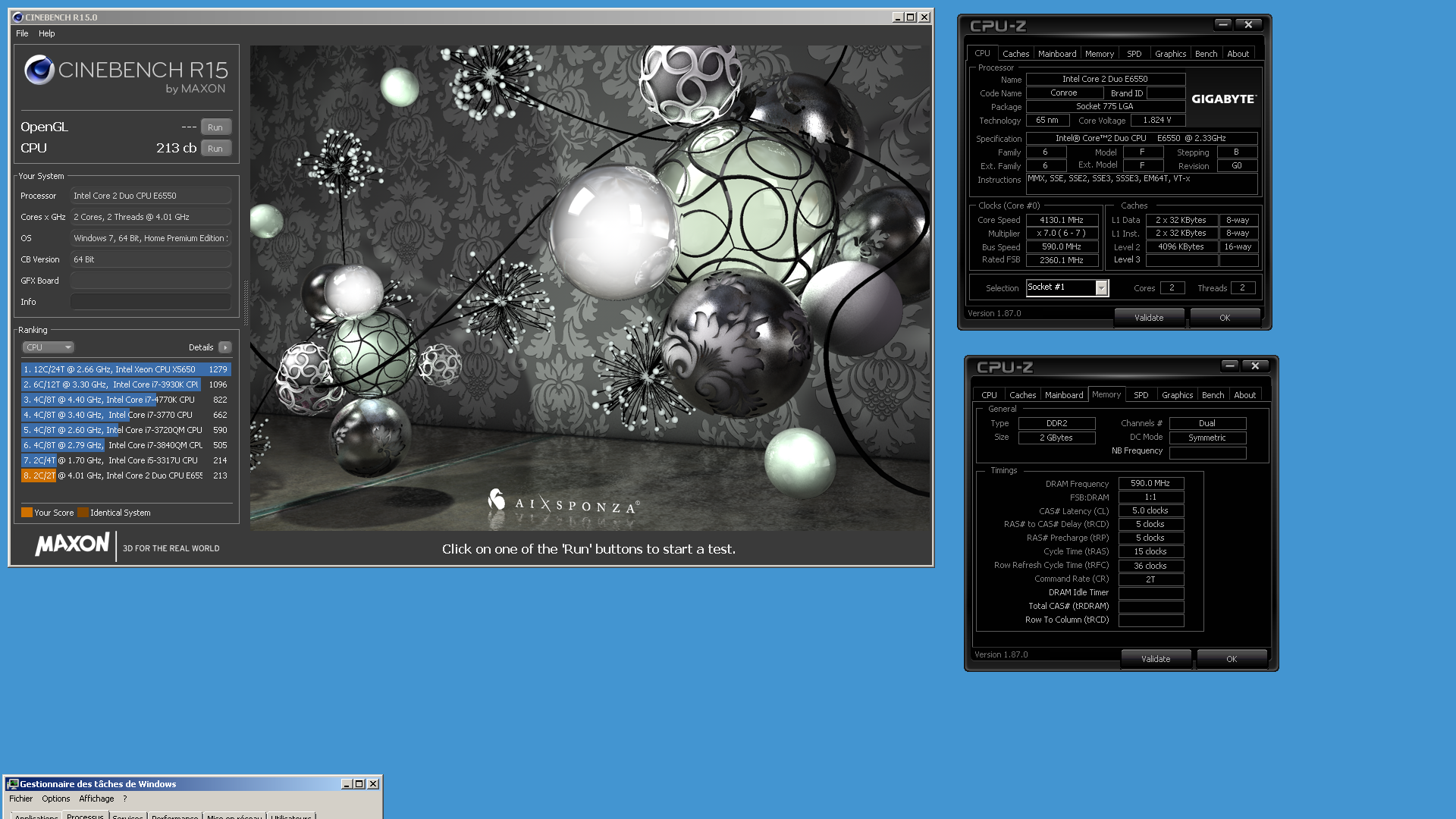Select ranking row 5 Core i7-3720QM
Screen dimensions: 1456x819
click(x=126, y=430)
